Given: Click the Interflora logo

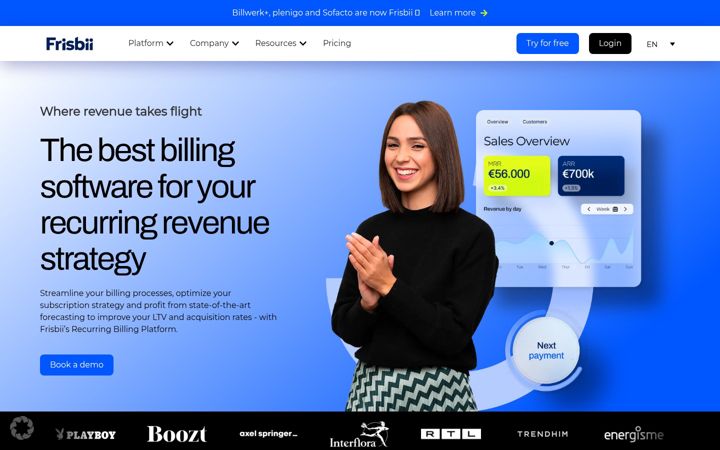Looking at the screenshot, I should (360, 434).
